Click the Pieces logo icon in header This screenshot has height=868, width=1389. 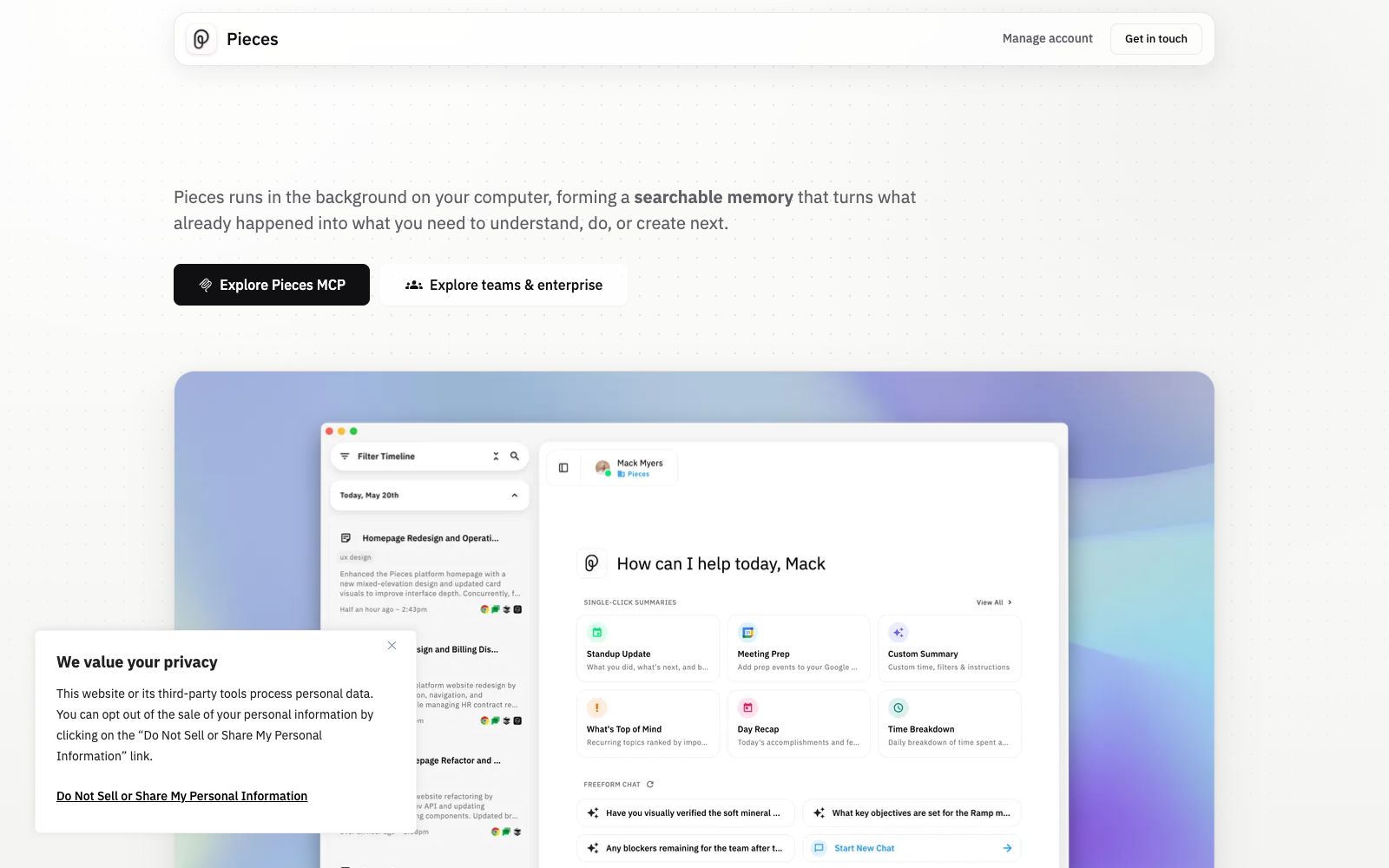[201, 39]
